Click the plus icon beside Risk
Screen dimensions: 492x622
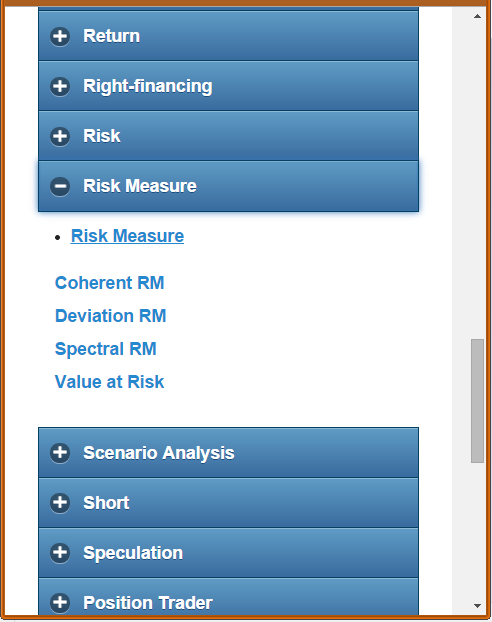coord(60,136)
